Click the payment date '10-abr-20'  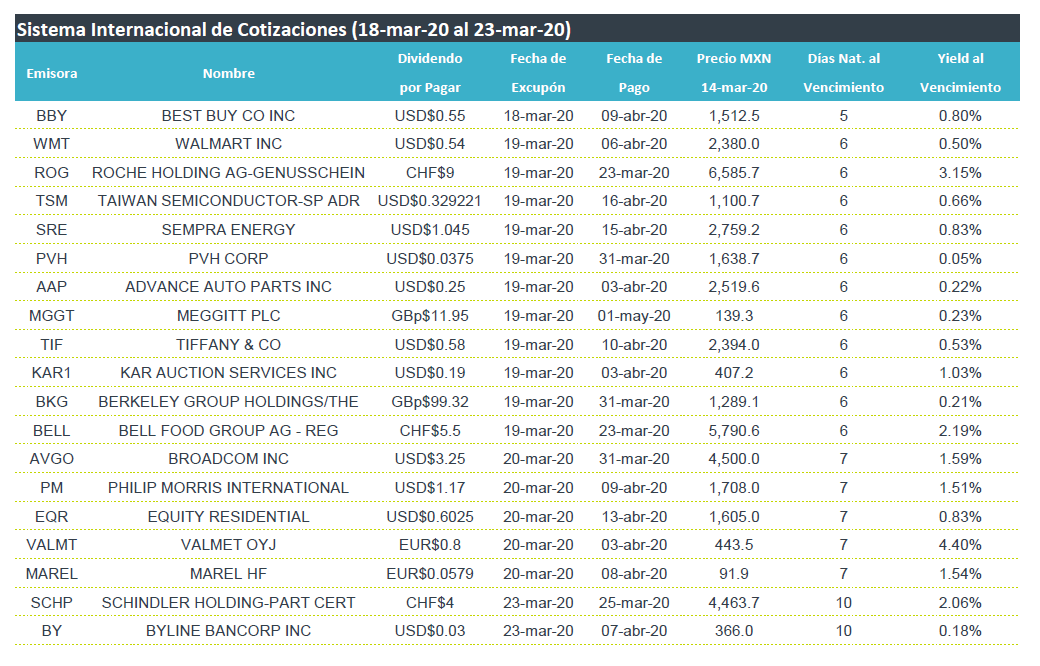pyautogui.click(x=634, y=345)
